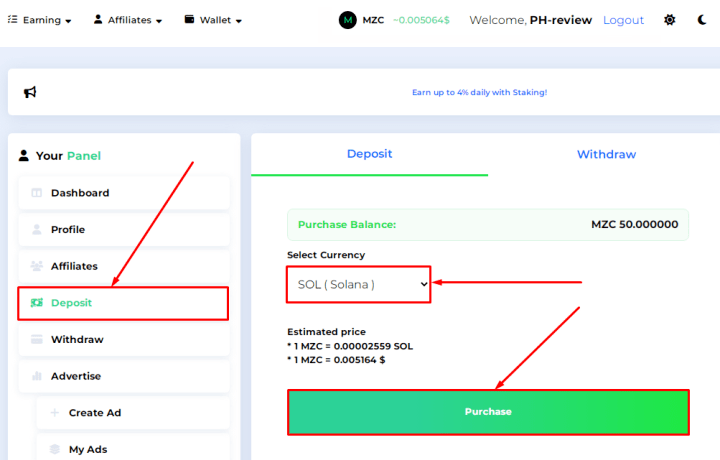Click the Deposit money icon
720x460 pixels.
click(37, 303)
